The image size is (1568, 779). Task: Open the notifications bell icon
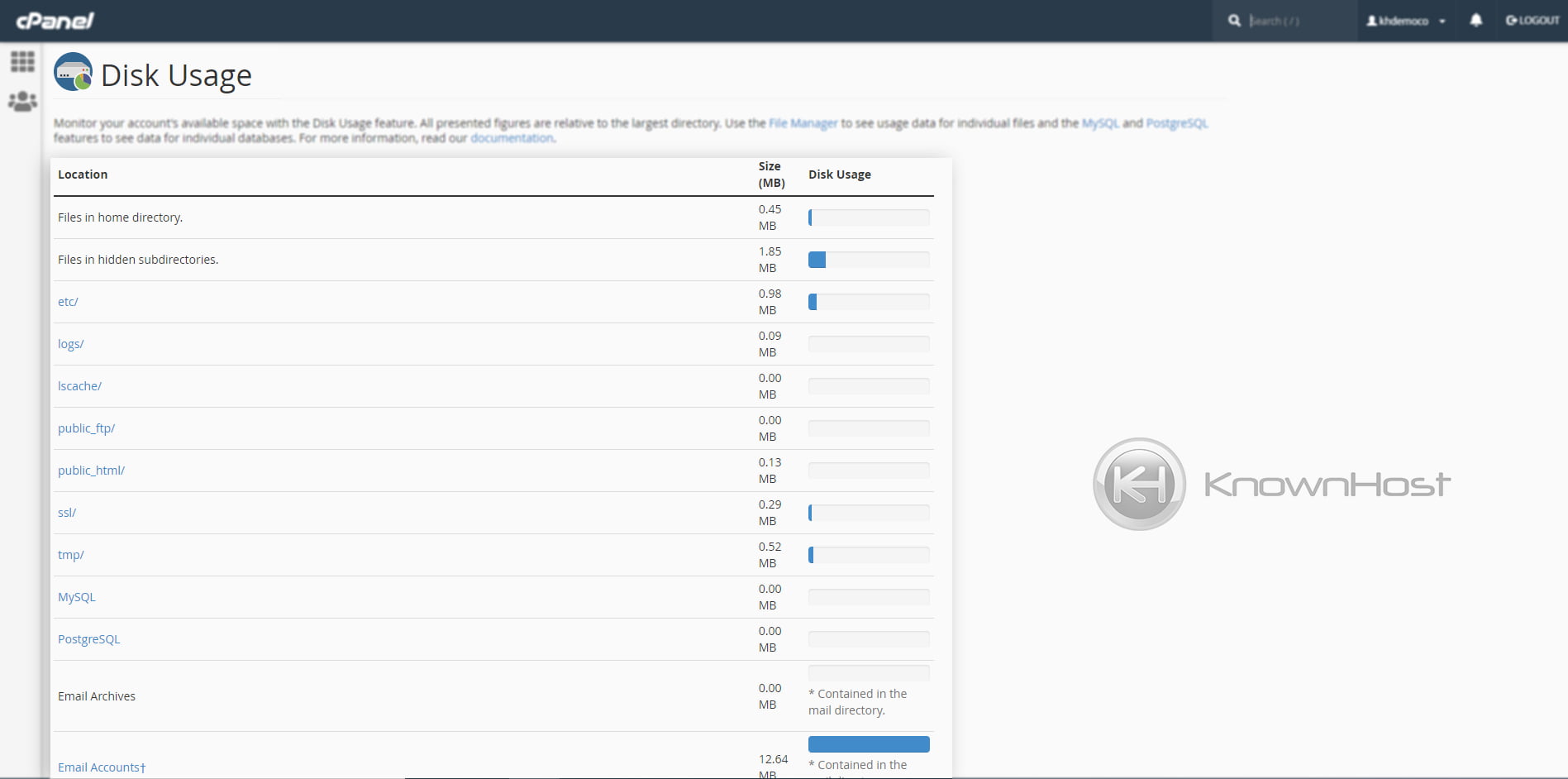pos(1477,20)
